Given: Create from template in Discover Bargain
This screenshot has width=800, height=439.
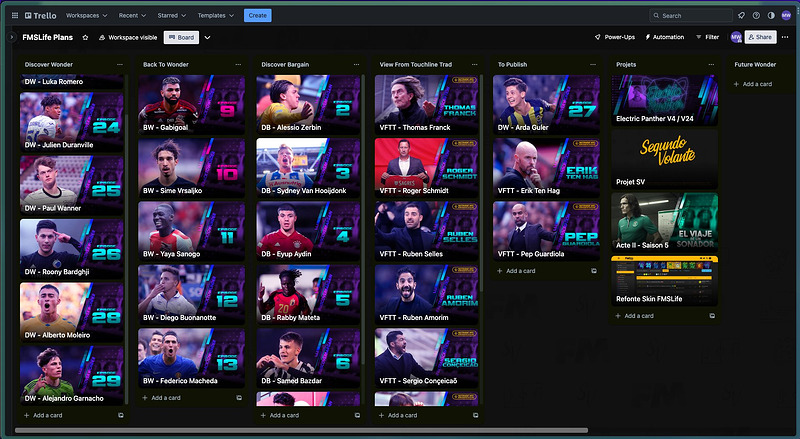Looking at the screenshot, I should click(358, 415).
